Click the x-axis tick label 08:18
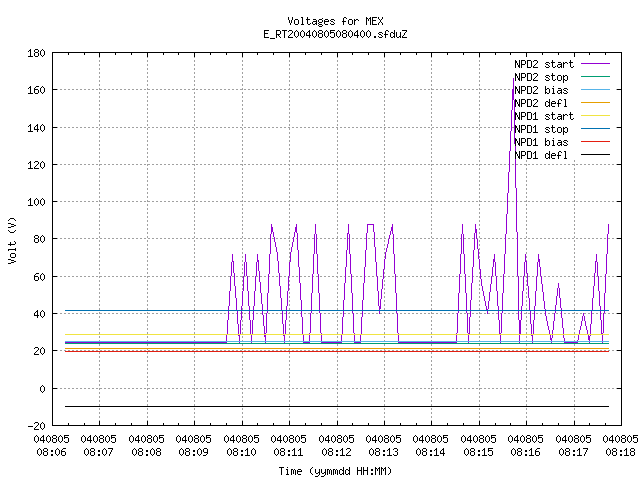Viewport: 640px width, 480px height. click(x=620, y=452)
